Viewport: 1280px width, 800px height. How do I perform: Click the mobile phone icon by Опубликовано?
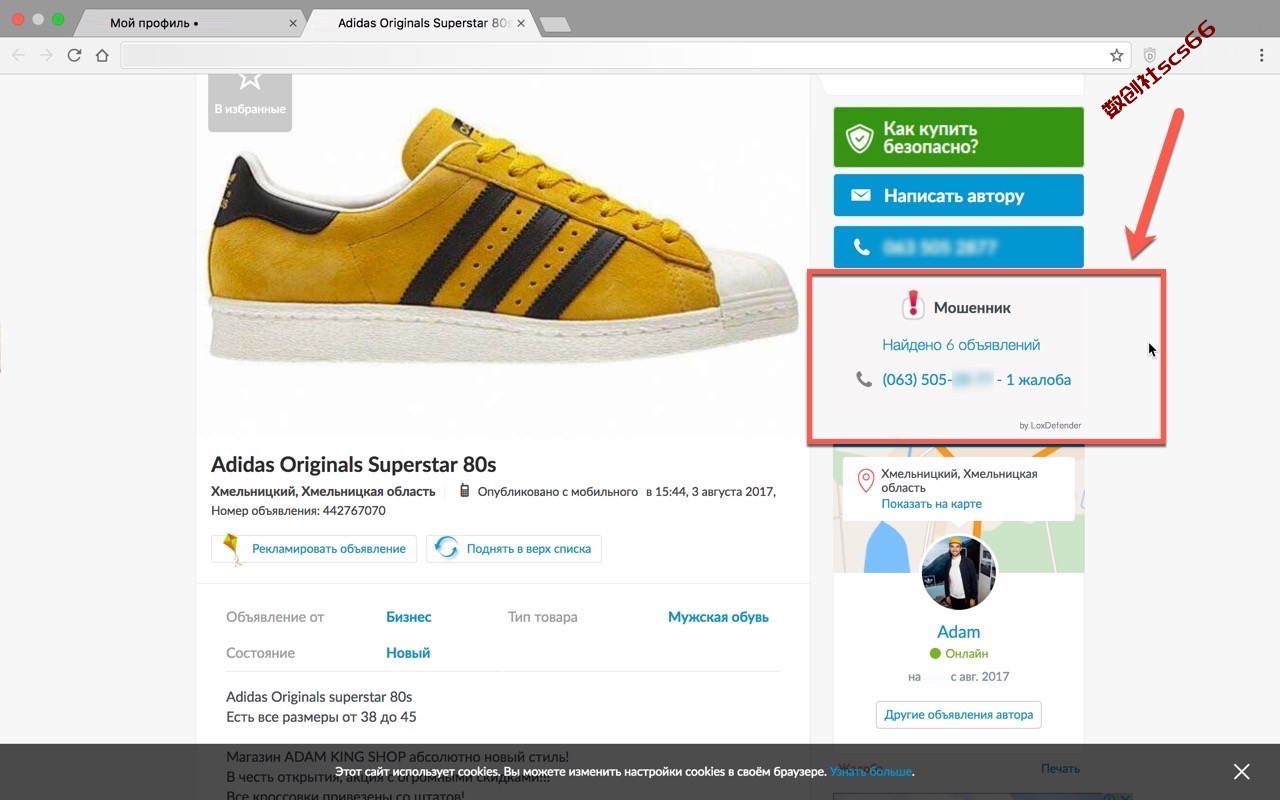(464, 491)
